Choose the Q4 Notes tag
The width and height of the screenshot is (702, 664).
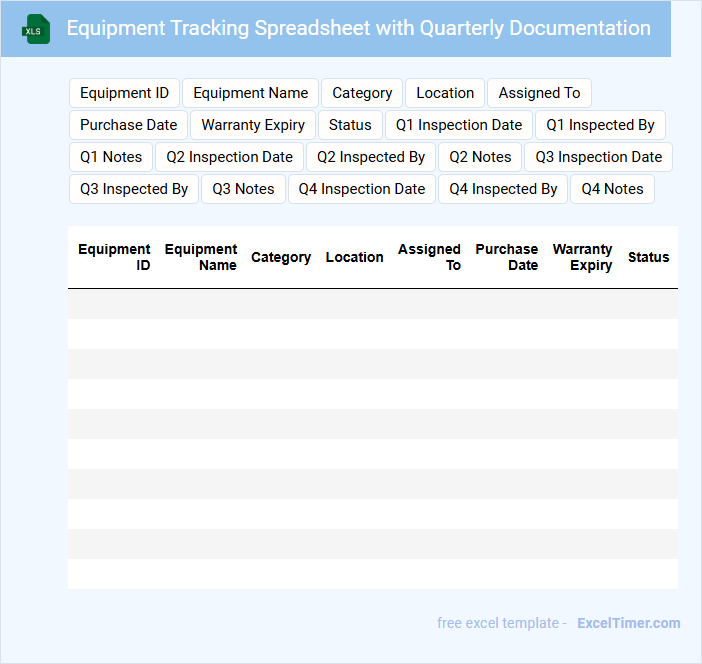(x=612, y=189)
